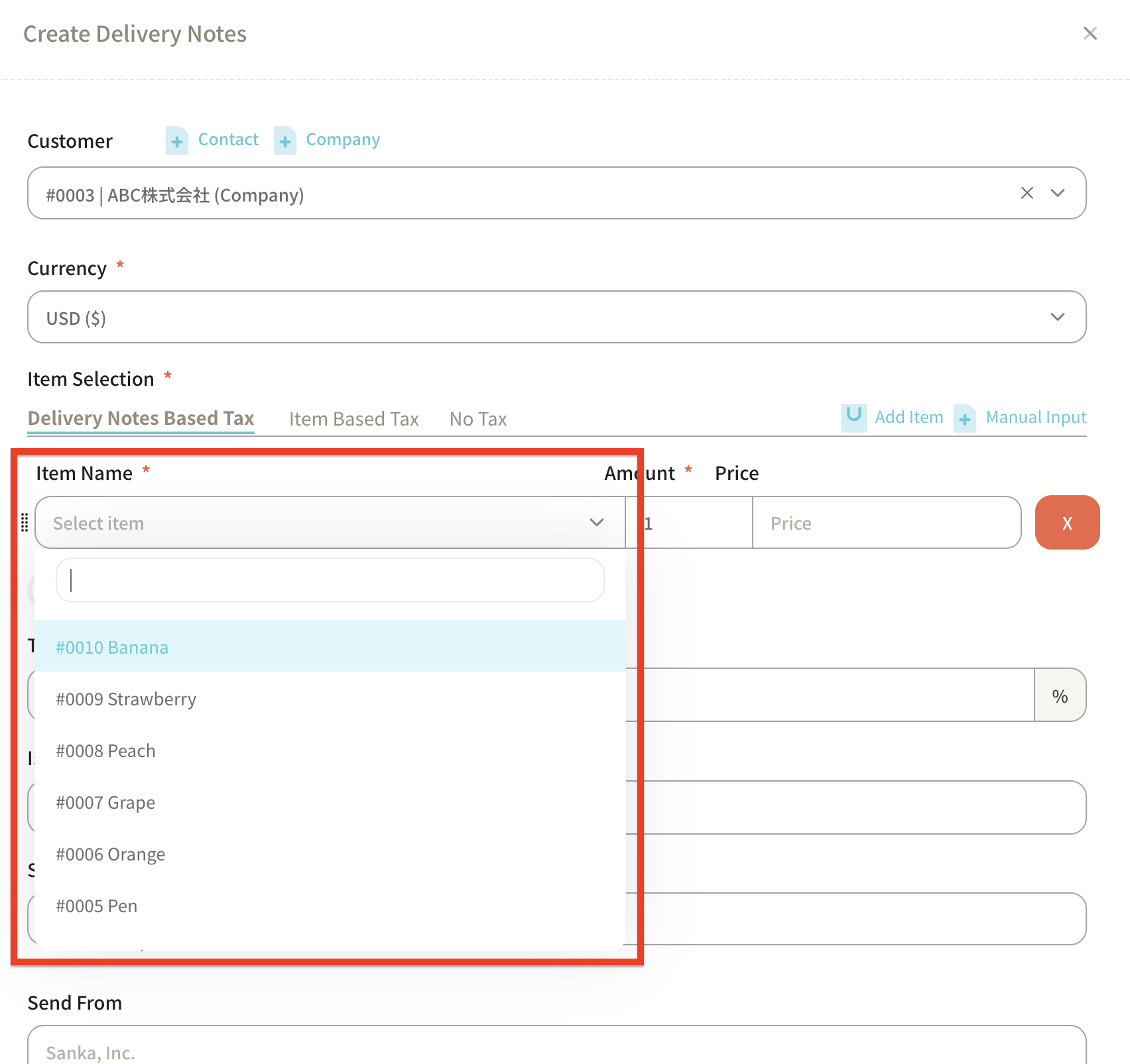Screen dimensions: 1130x1064
Task: Click the plus icon next to Contact
Action: (176, 141)
